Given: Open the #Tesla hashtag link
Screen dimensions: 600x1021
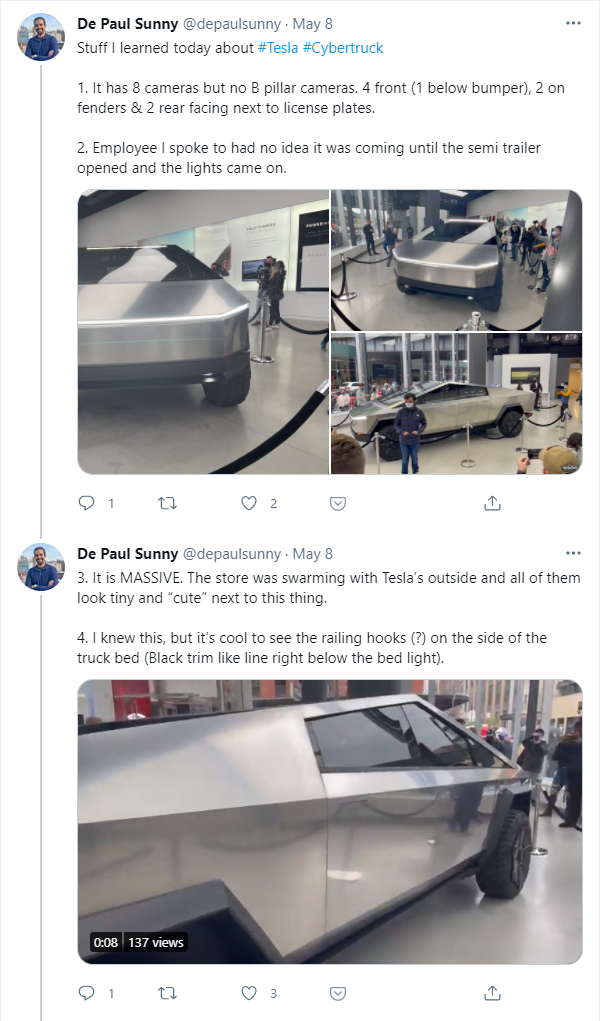Looking at the screenshot, I should pyautogui.click(x=278, y=48).
